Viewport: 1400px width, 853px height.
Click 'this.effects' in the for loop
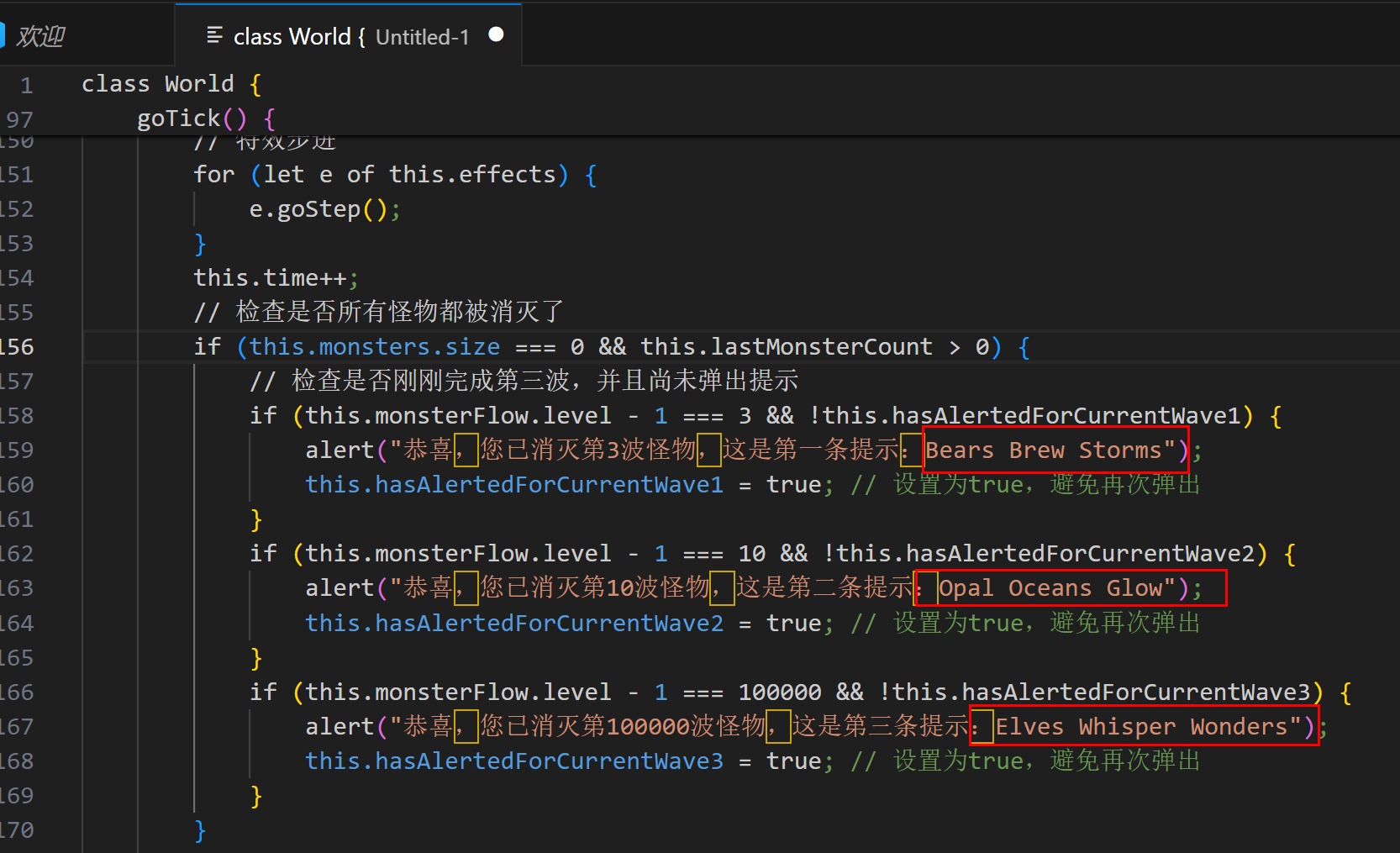[x=472, y=175]
